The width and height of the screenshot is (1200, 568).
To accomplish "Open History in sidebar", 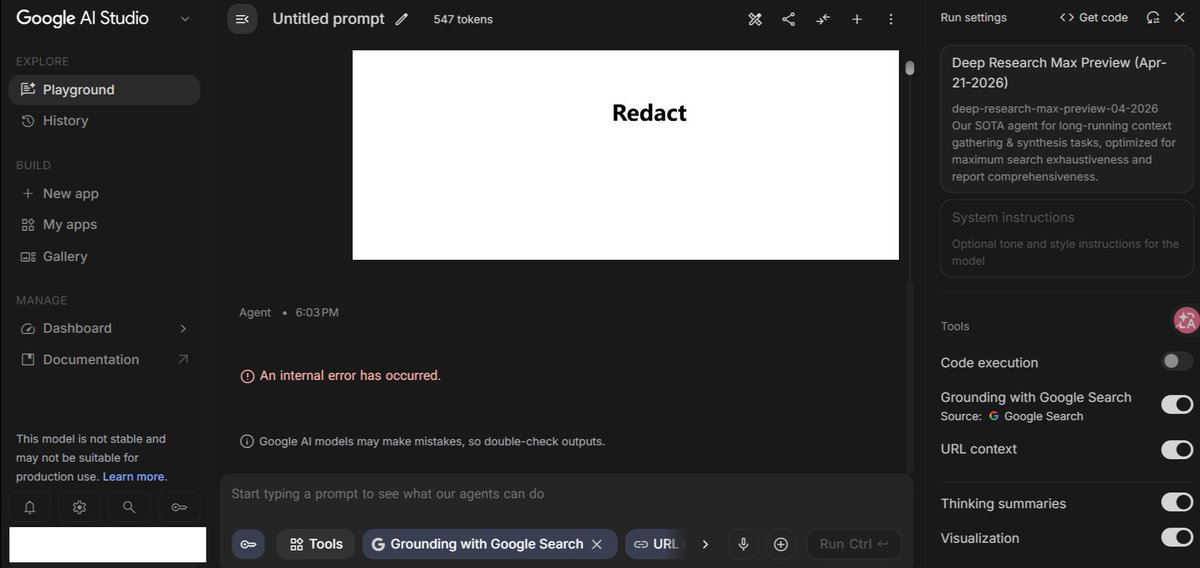I will (104, 120).
